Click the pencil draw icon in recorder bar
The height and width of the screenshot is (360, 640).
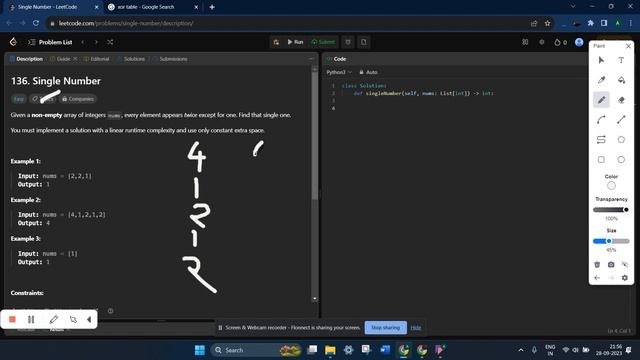point(53,319)
